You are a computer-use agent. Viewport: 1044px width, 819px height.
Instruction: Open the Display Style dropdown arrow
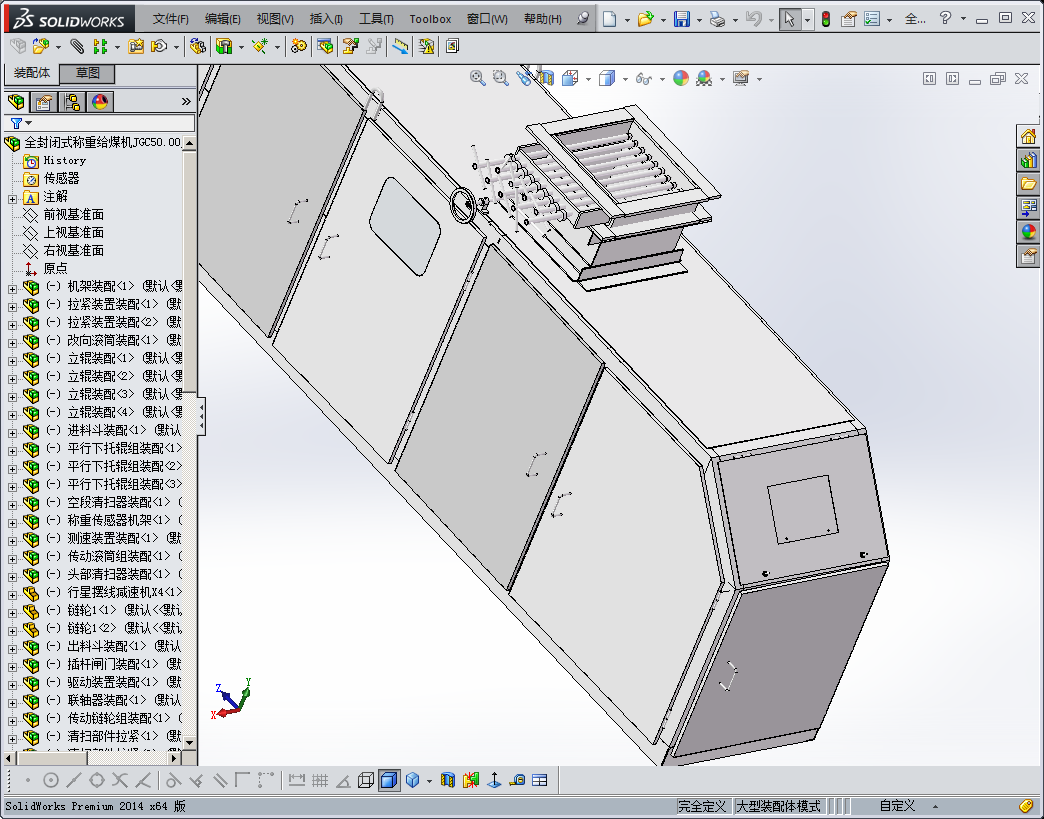[x=625, y=79]
